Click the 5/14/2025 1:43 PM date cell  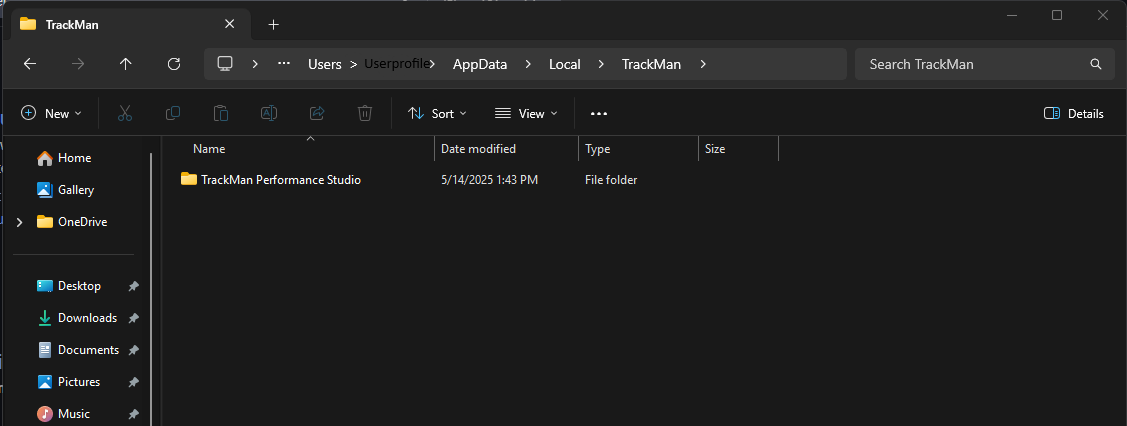coord(489,180)
